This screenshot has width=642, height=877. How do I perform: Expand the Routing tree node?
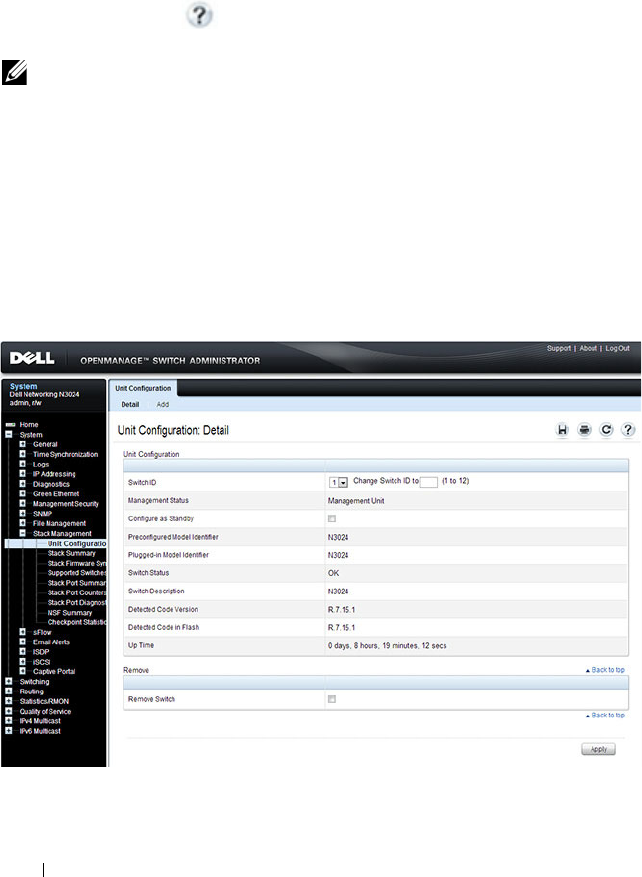[9, 691]
